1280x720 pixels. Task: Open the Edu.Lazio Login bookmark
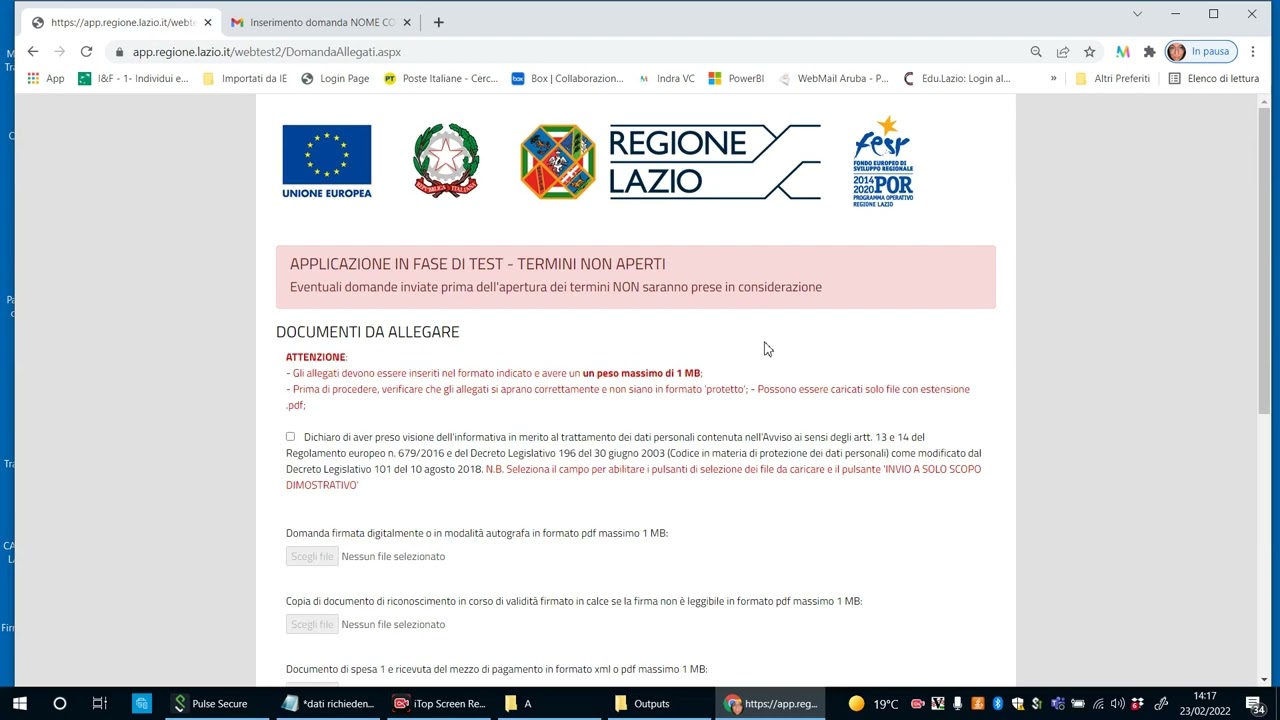956,78
